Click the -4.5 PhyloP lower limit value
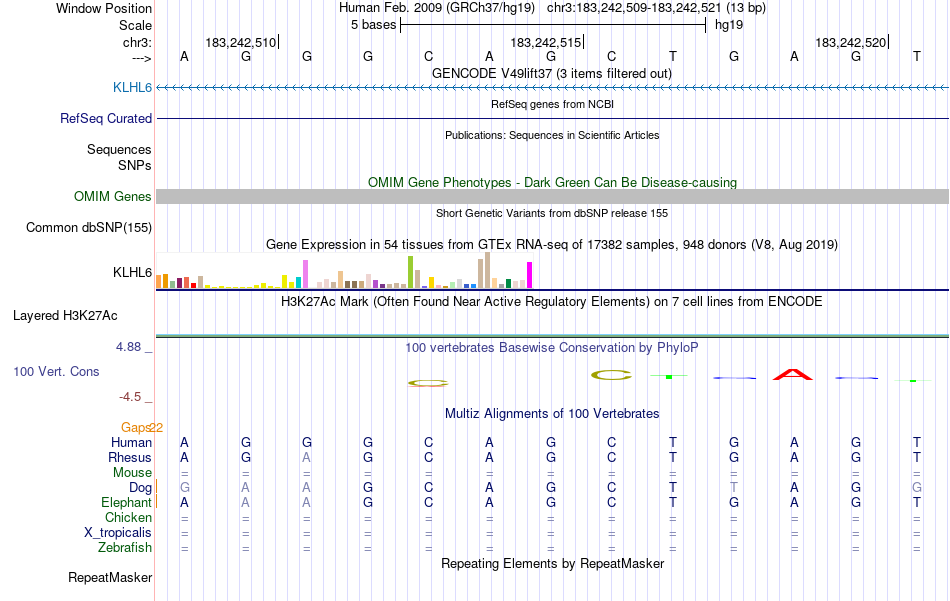 [130, 397]
